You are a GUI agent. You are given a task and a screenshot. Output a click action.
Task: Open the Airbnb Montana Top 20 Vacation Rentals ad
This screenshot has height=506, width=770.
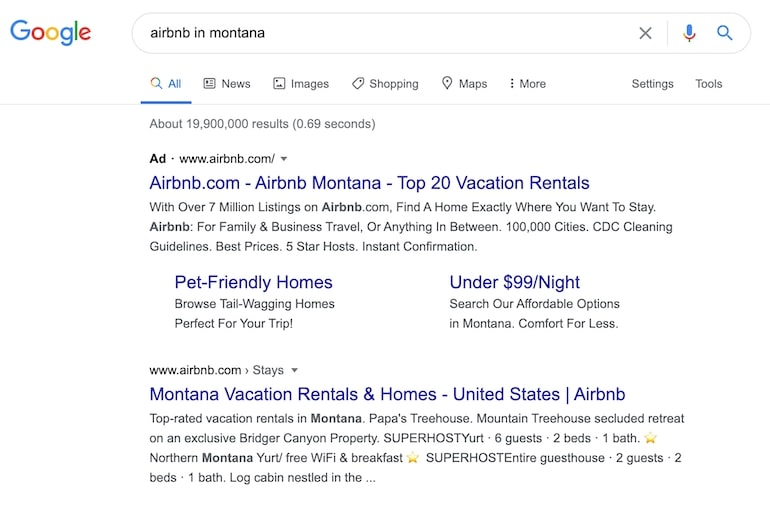pos(369,183)
